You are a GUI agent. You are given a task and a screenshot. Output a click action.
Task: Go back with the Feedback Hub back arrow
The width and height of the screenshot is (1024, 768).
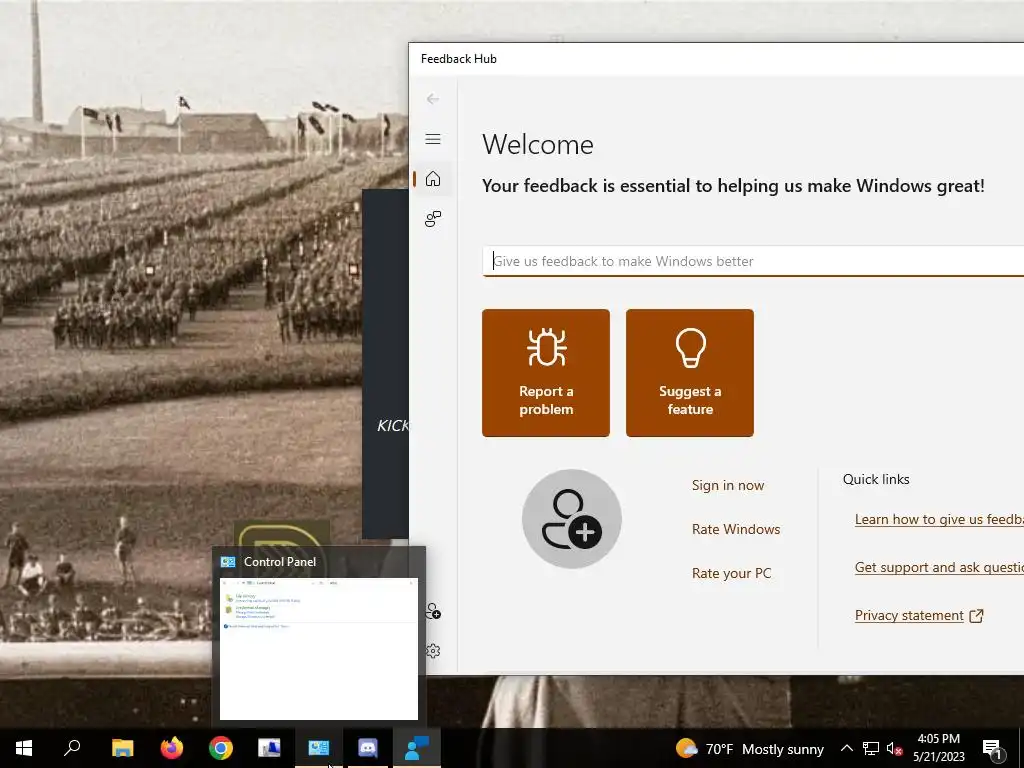tap(432, 99)
